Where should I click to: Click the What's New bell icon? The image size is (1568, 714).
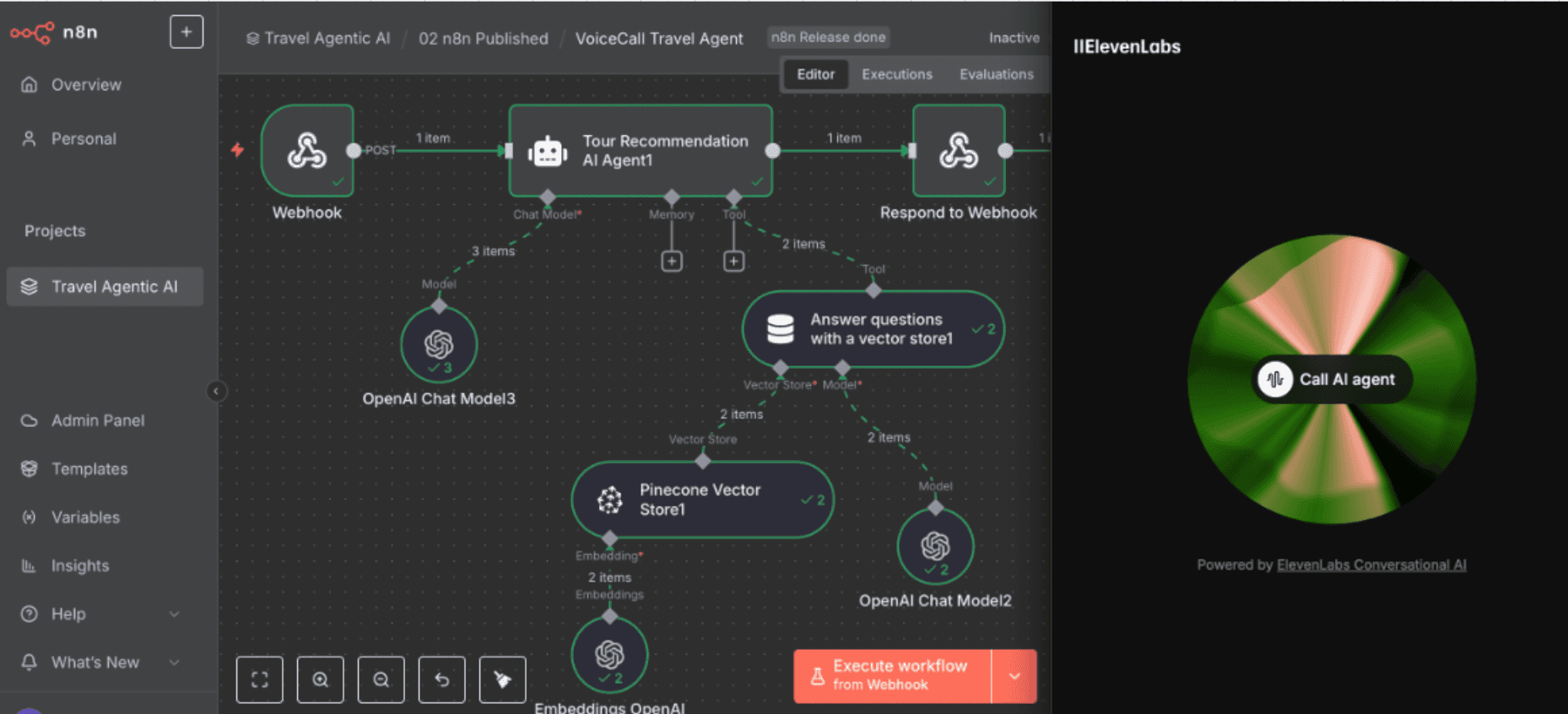[30, 662]
